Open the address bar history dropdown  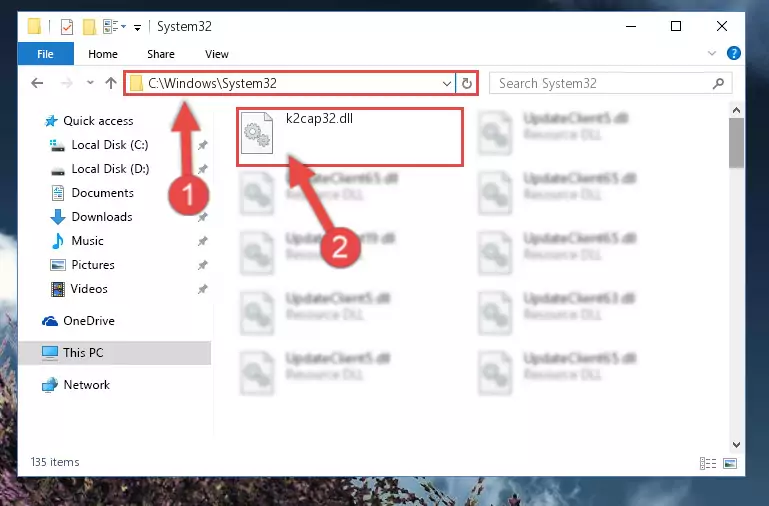(447, 83)
